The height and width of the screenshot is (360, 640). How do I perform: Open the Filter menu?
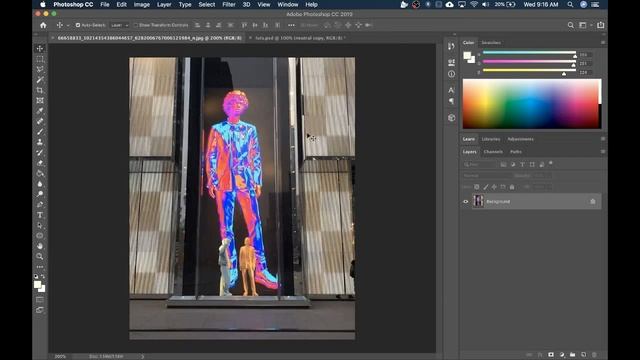229,4
